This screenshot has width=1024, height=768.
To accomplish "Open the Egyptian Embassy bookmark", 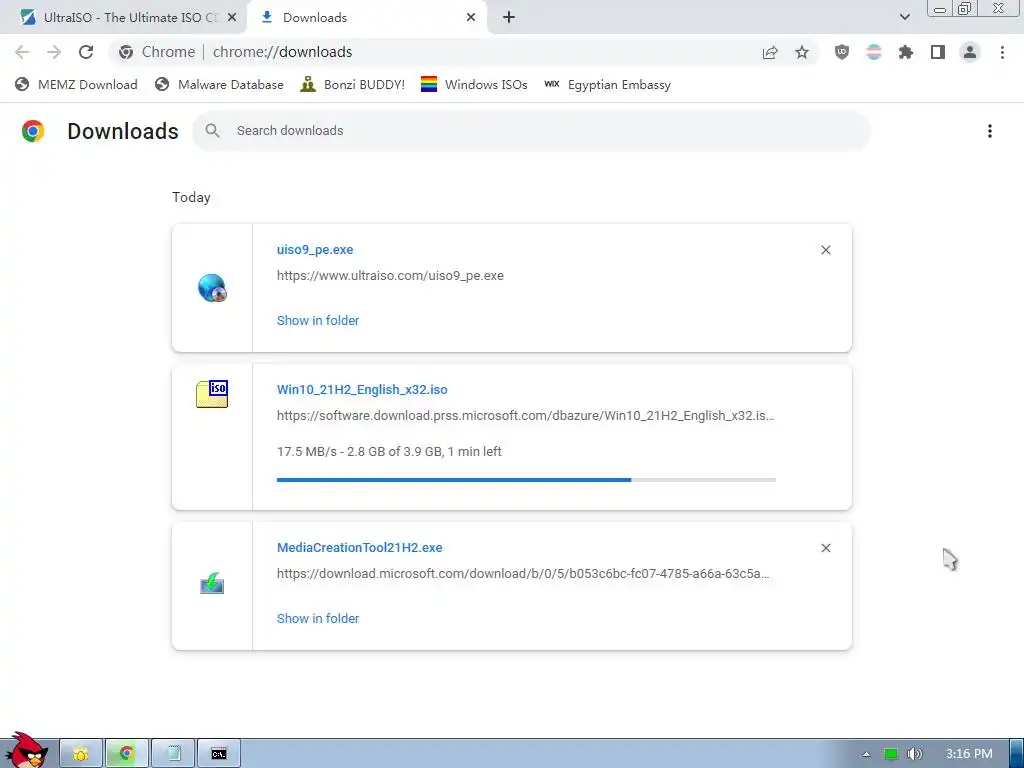I will 607,85.
